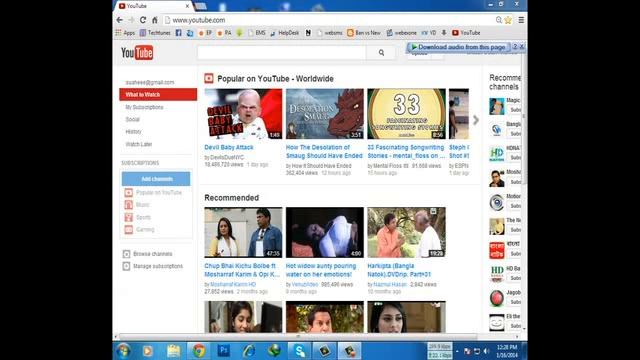Click Download audio from this page
This screenshot has height=360, width=640.
(x=458, y=47)
